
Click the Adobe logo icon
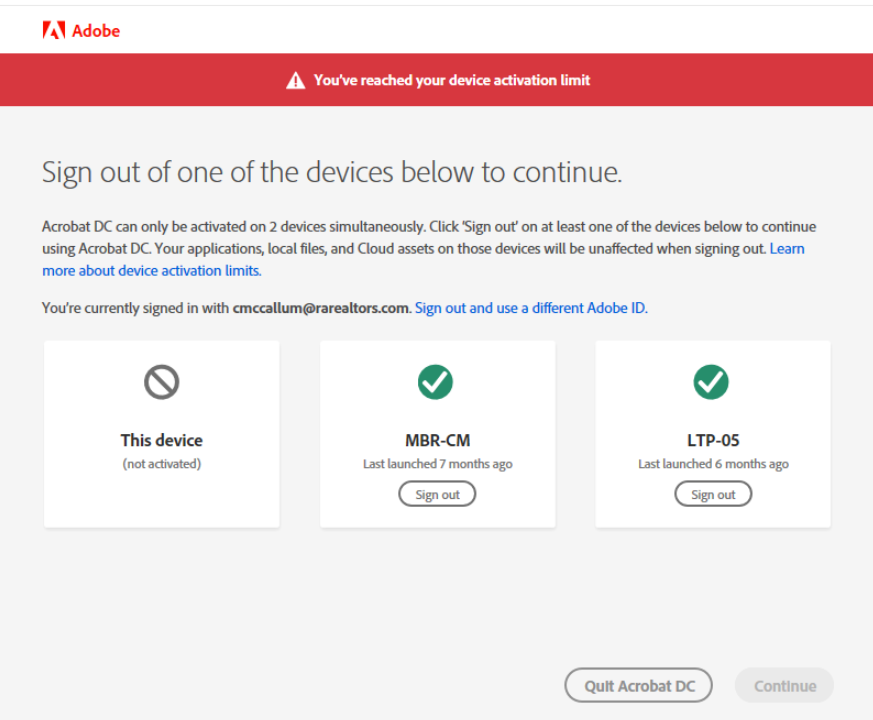54,31
